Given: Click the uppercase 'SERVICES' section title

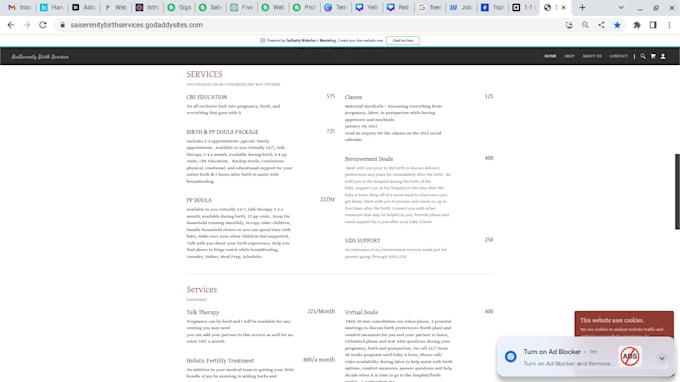Looking at the screenshot, I should [x=204, y=75].
